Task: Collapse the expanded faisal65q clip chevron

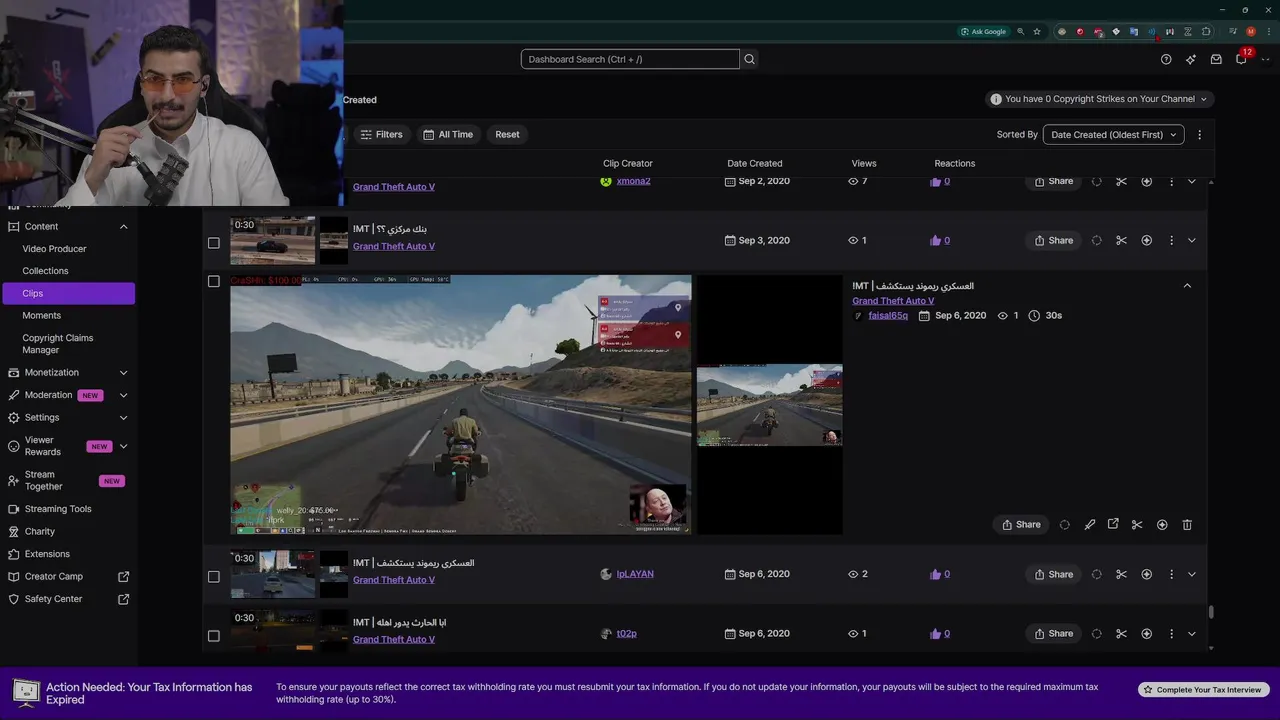Action: (1187, 286)
